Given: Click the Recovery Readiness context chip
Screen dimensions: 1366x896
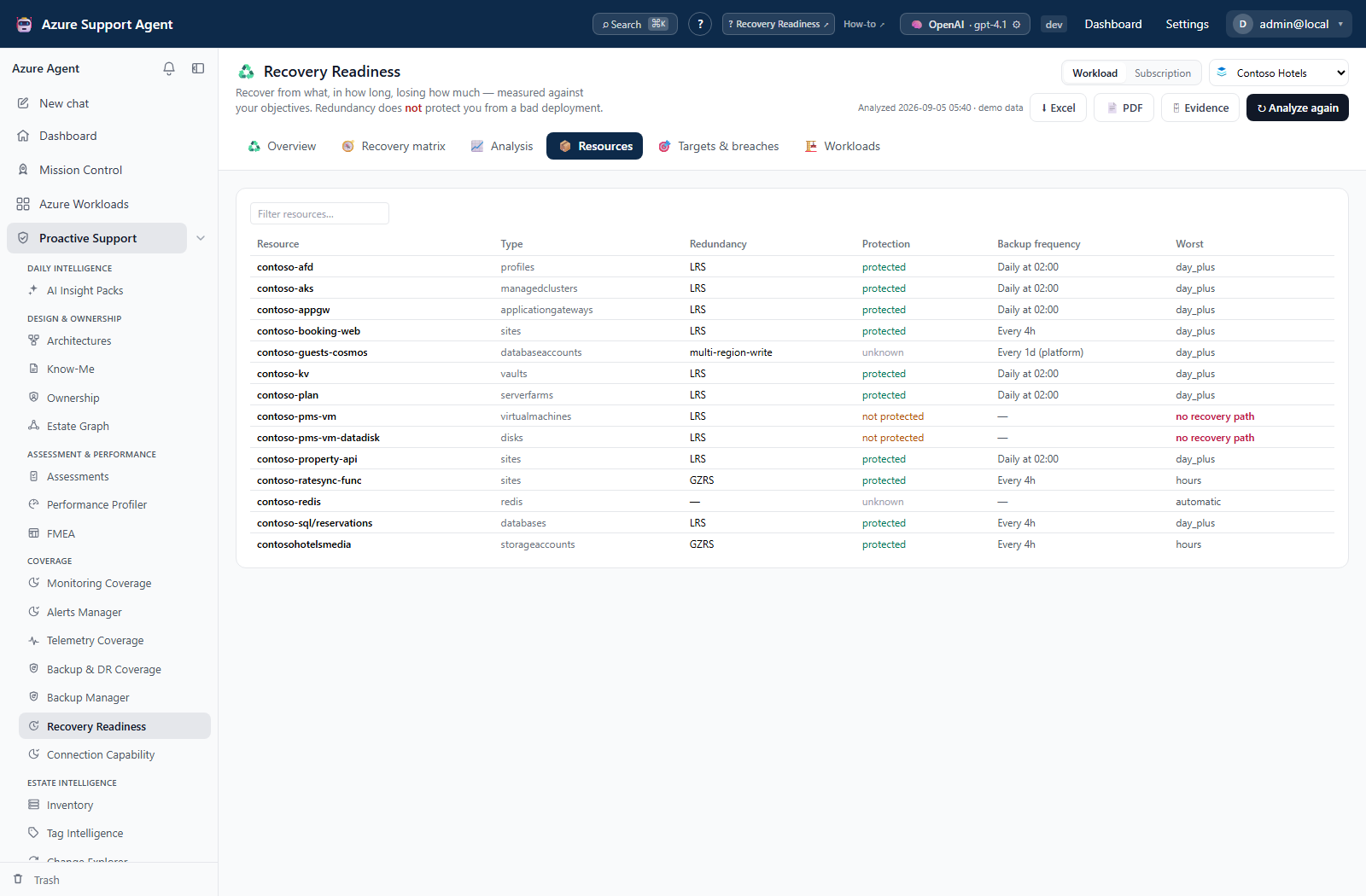Looking at the screenshot, I should pos(779,24).
